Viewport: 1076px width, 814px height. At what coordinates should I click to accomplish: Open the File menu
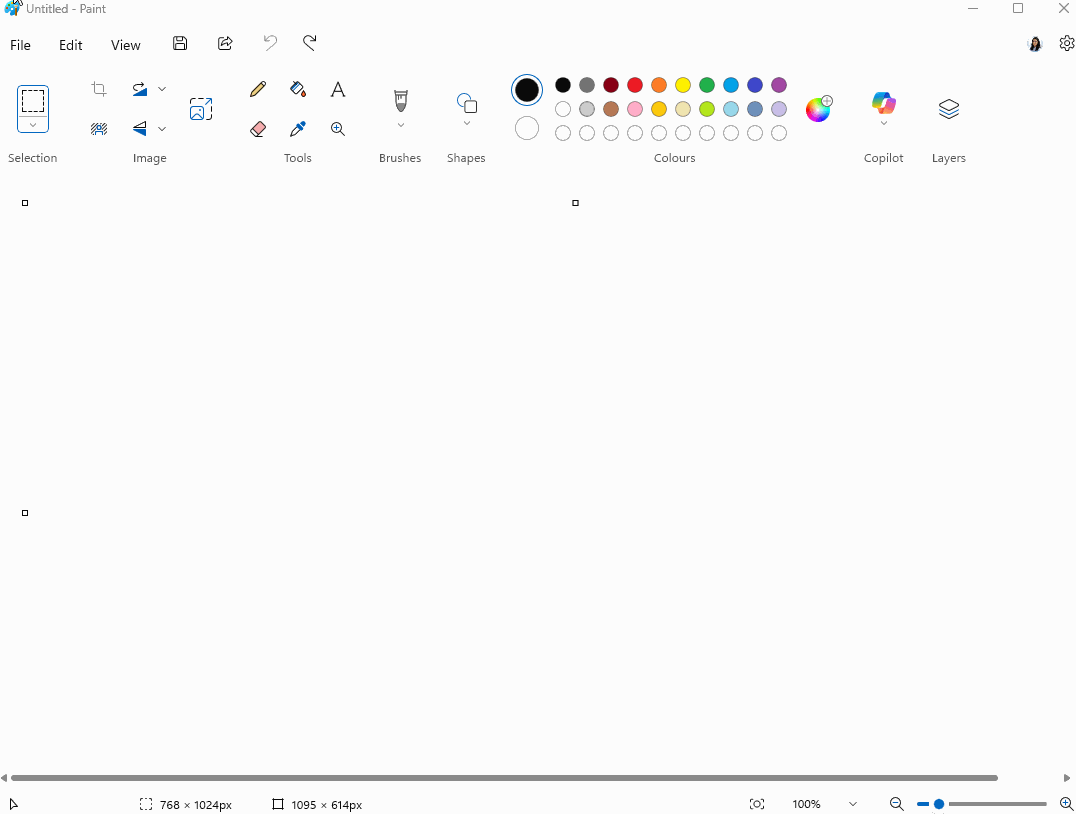click(x=20, y=45)
